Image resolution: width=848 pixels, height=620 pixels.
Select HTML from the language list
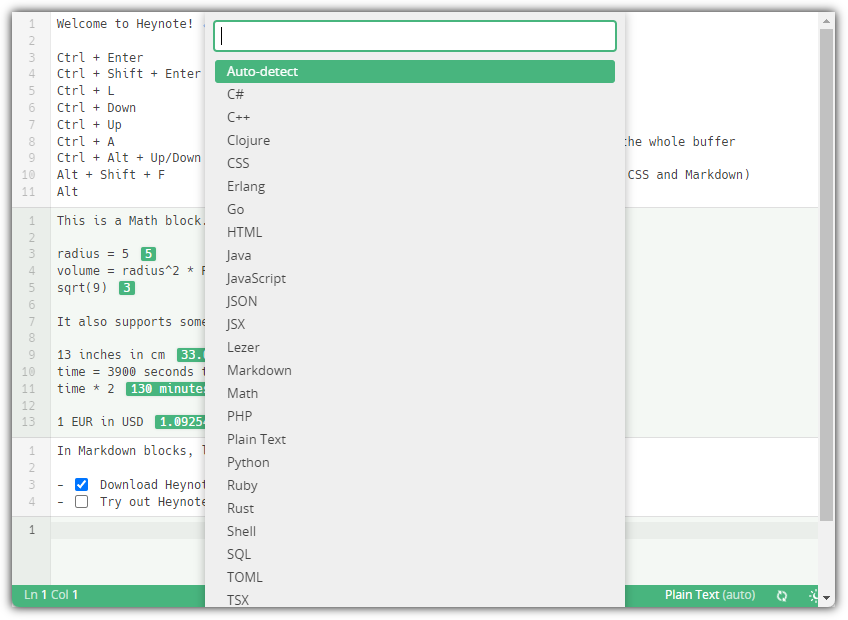pyautogui.click(x=415, y=233)
